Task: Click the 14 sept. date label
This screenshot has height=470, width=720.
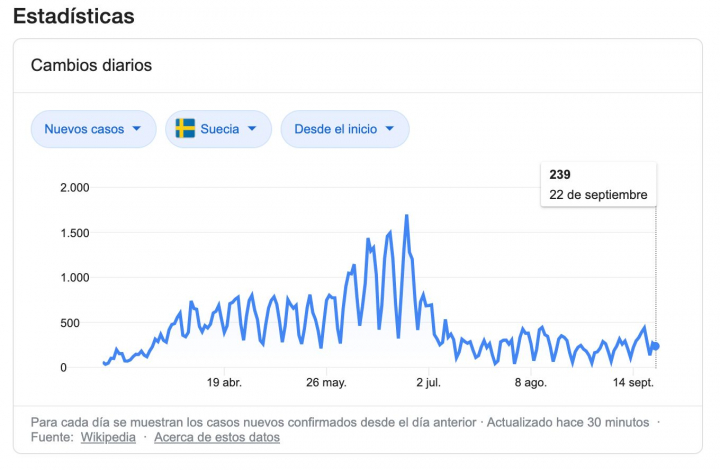Action: pos(634,383)
